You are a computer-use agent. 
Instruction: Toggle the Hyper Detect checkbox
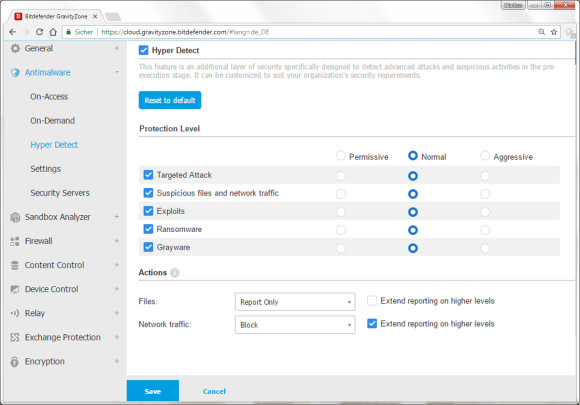point(144,50)
